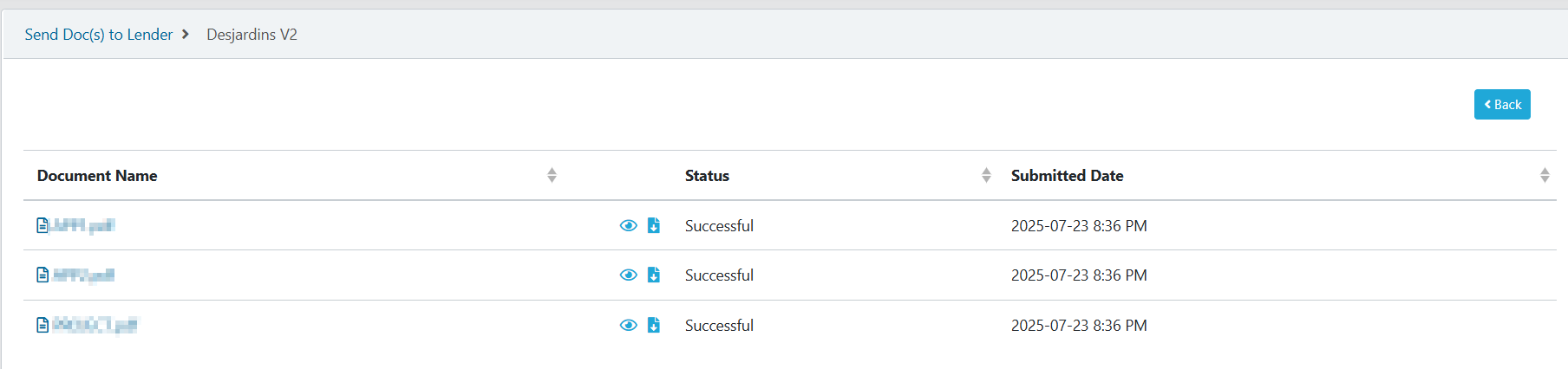The height and width of the screenshot is (369, 1568).
Task: Click the eye preview icon in second row
Action: click(629, 275)
